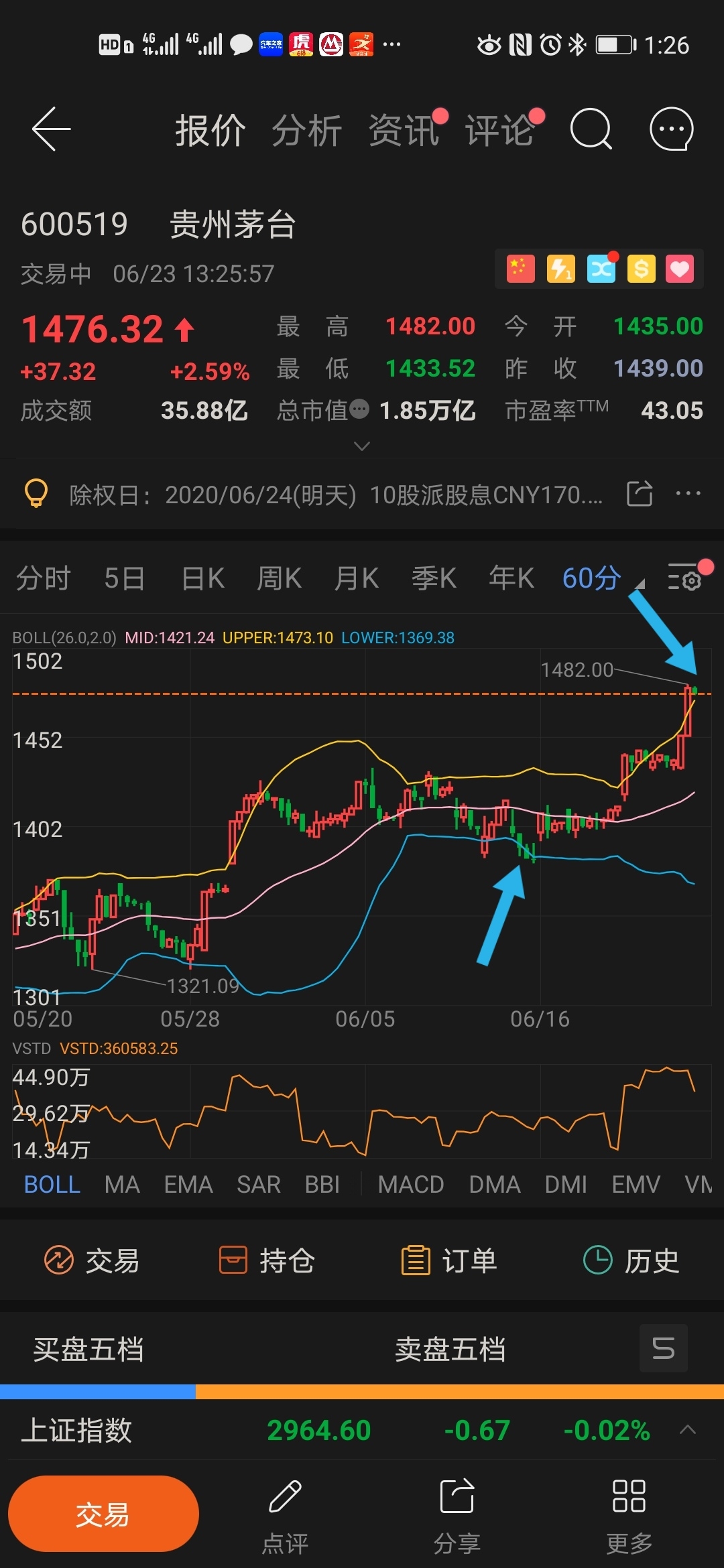Screen dimensions: 724x1568
Task: Tap the 除权日 dividend notice text
Action: [x=336, y=495]
